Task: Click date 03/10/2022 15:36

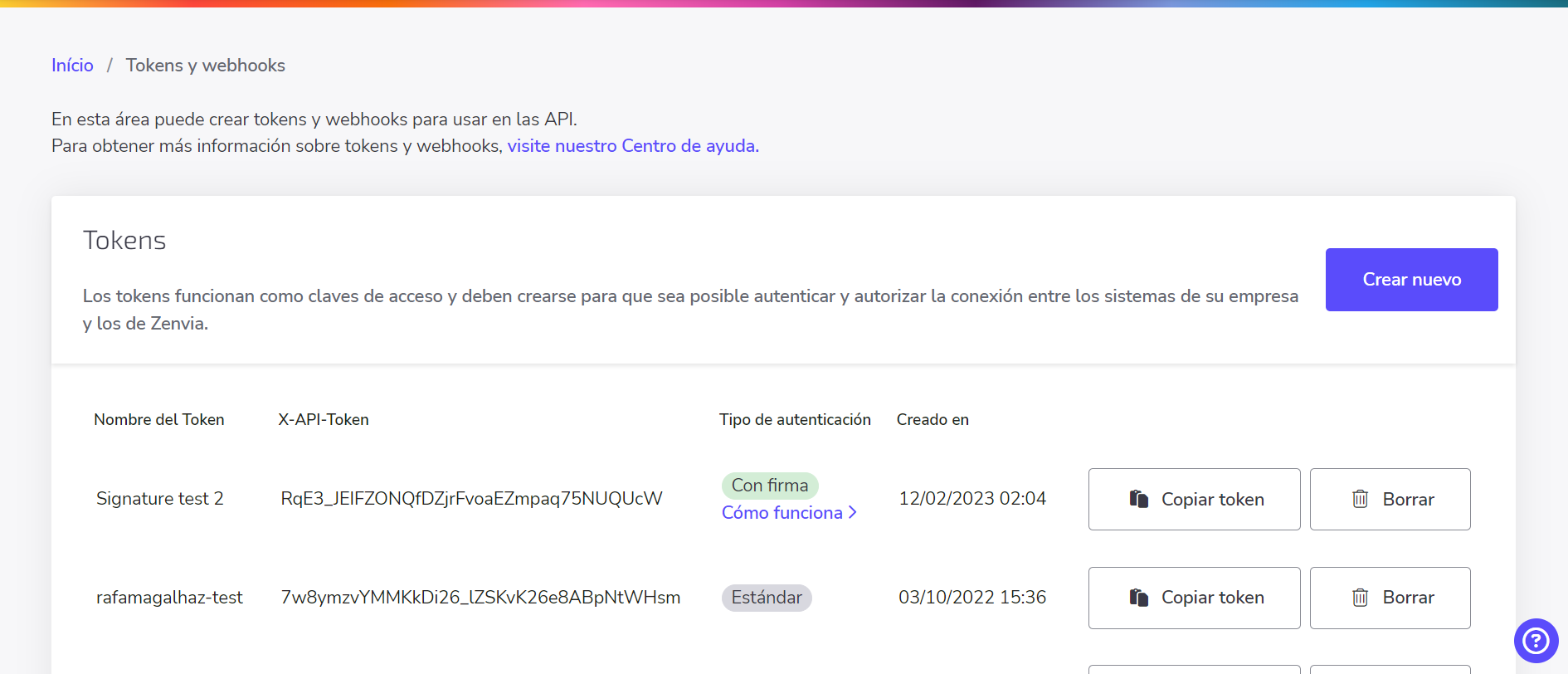Action: pos(972,598)
